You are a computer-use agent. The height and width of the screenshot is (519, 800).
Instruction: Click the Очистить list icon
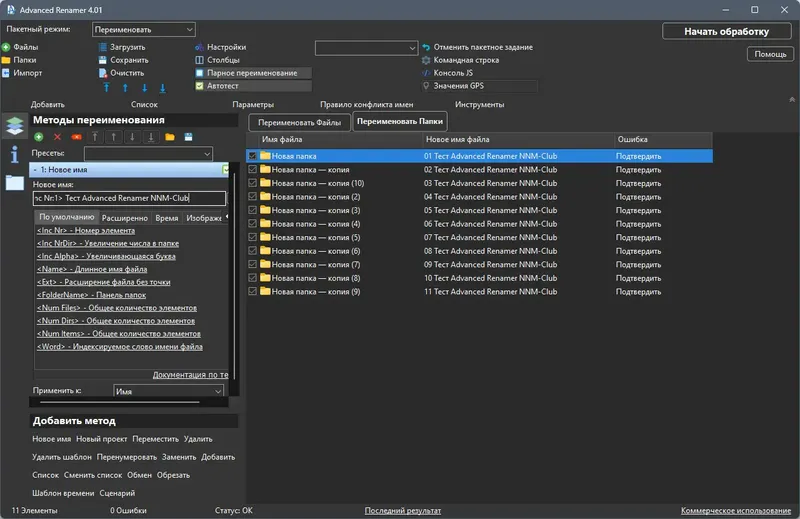coord(103,73)
